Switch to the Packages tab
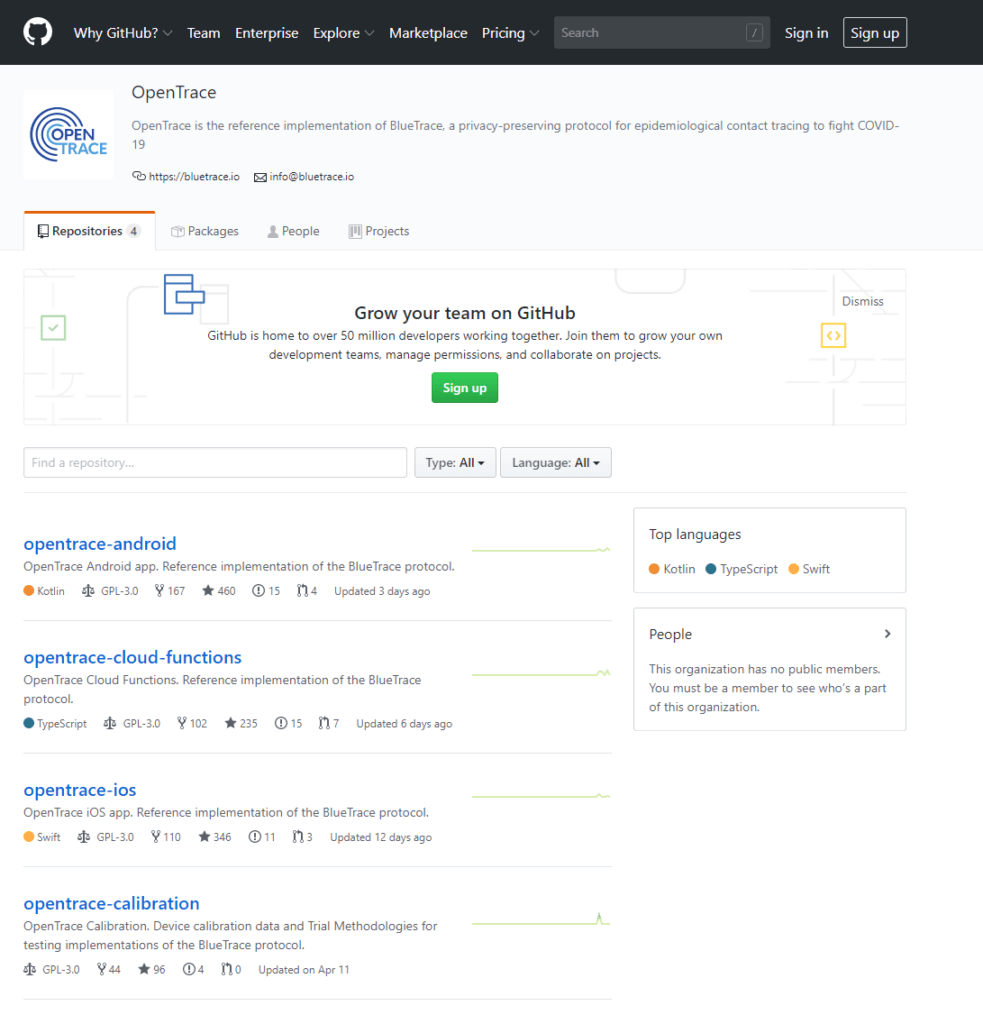Screen dimensions: 983x1024 point(205,231)
